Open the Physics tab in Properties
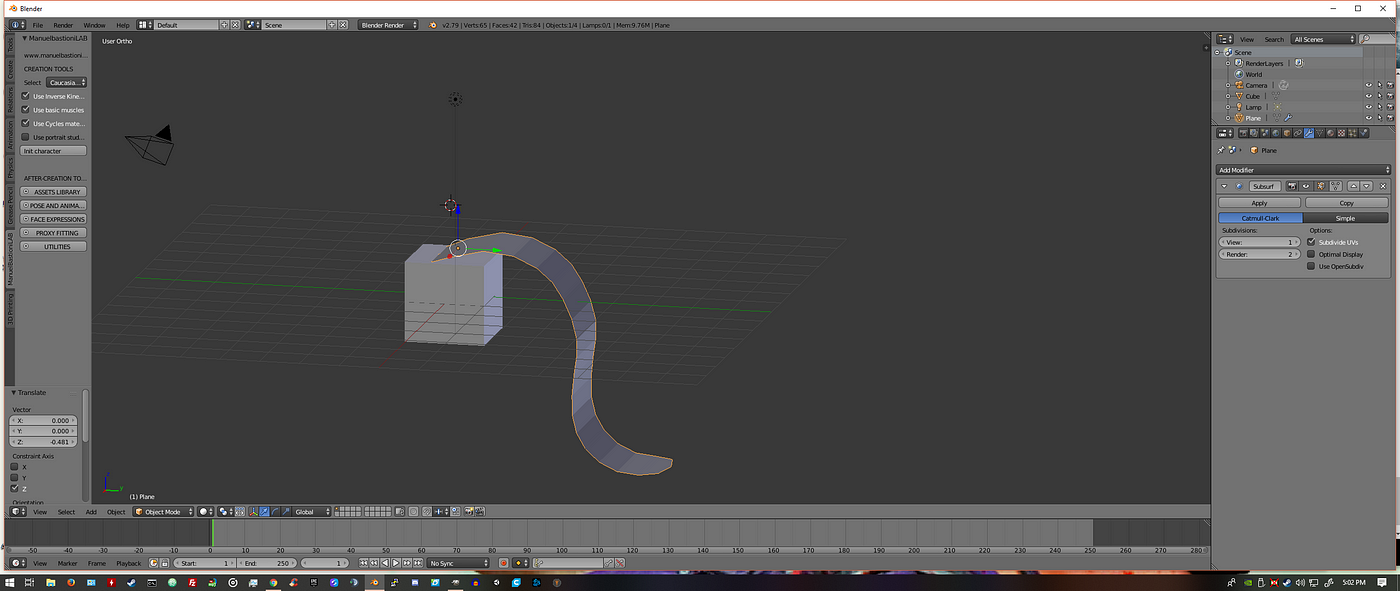 point(1364,133)
